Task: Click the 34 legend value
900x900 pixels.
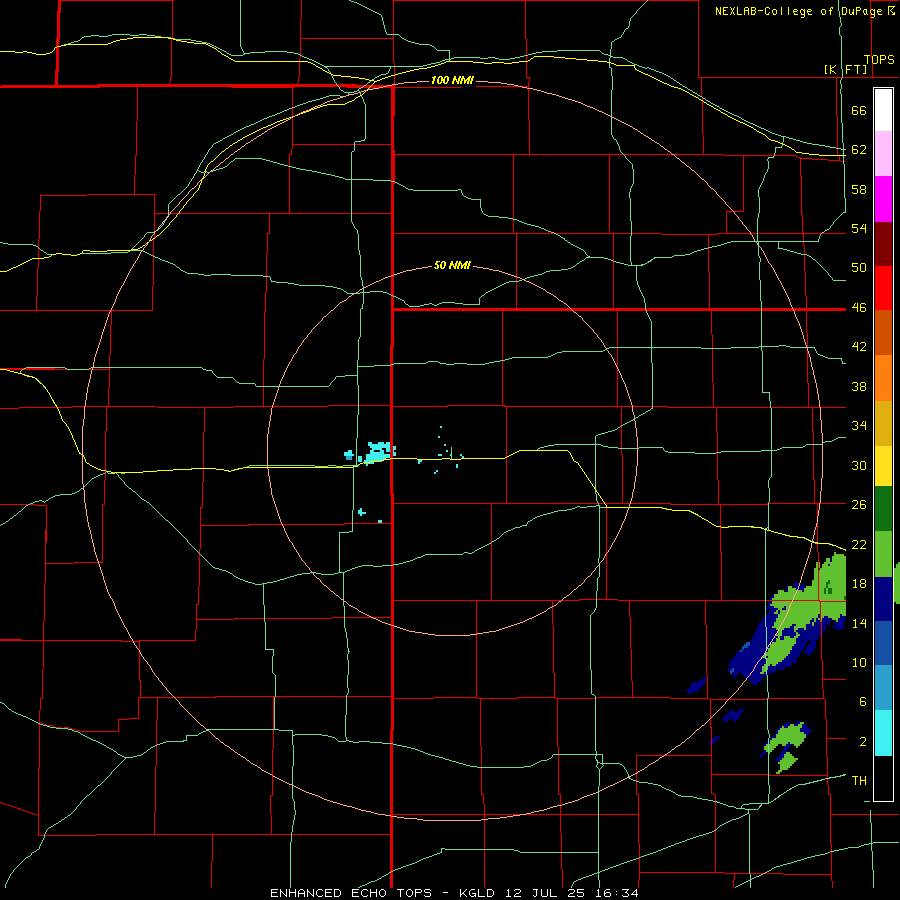Action: 859,426
